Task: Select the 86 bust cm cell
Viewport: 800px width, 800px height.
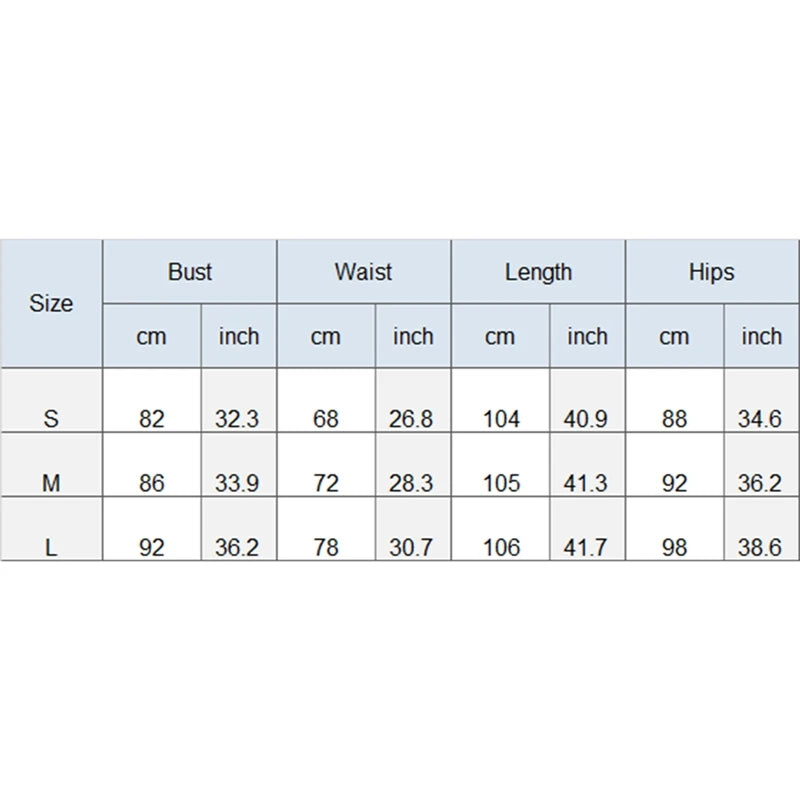Action: [x=151, y=484]
